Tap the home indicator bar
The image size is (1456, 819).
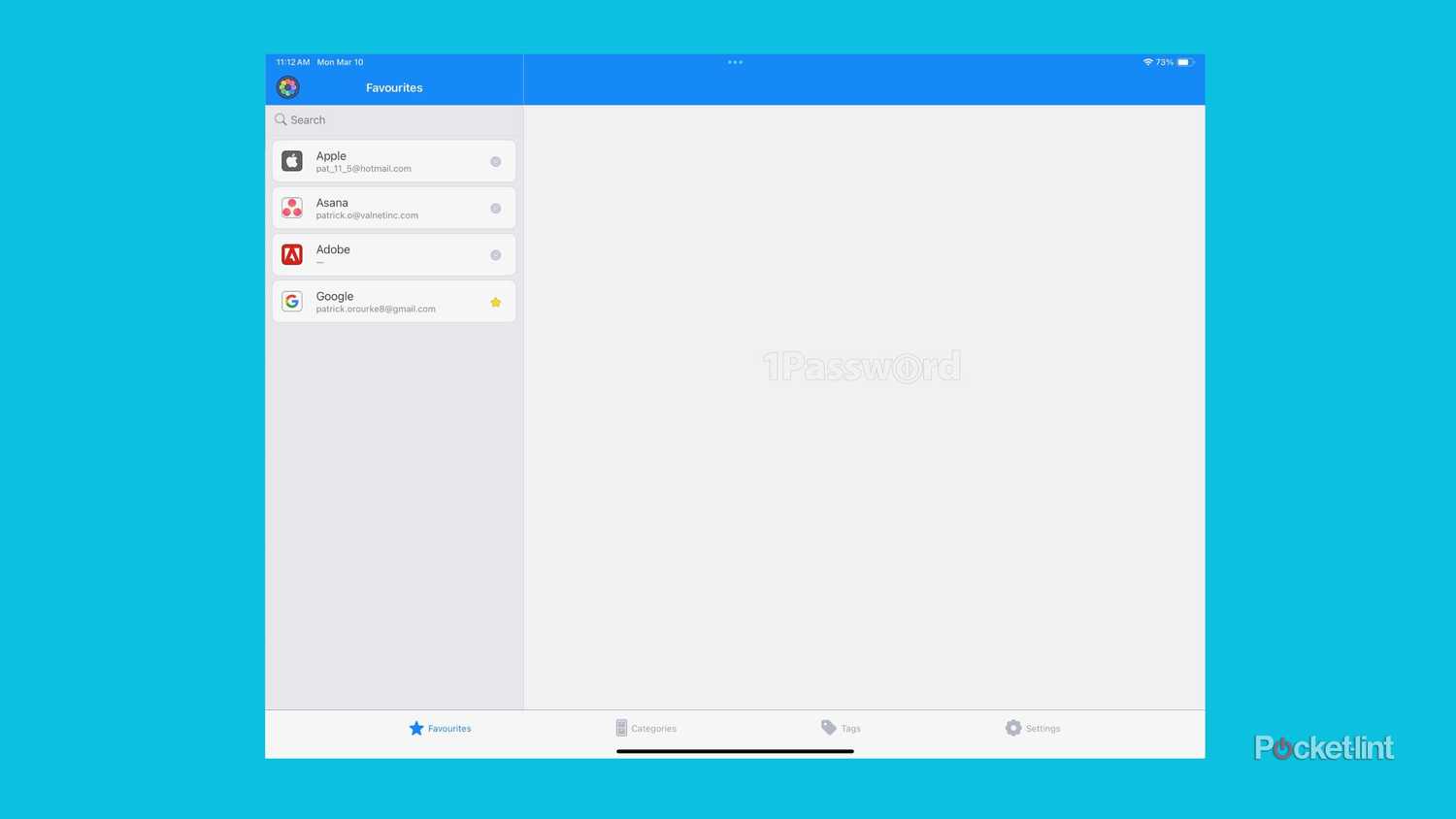[x=735, y=751]
